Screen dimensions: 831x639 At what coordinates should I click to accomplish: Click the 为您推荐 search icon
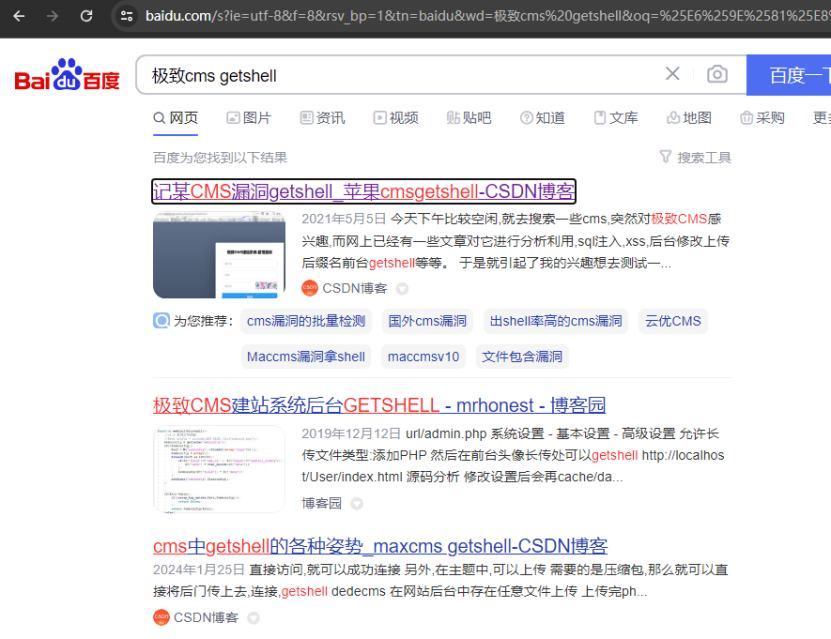pos(162,321)
